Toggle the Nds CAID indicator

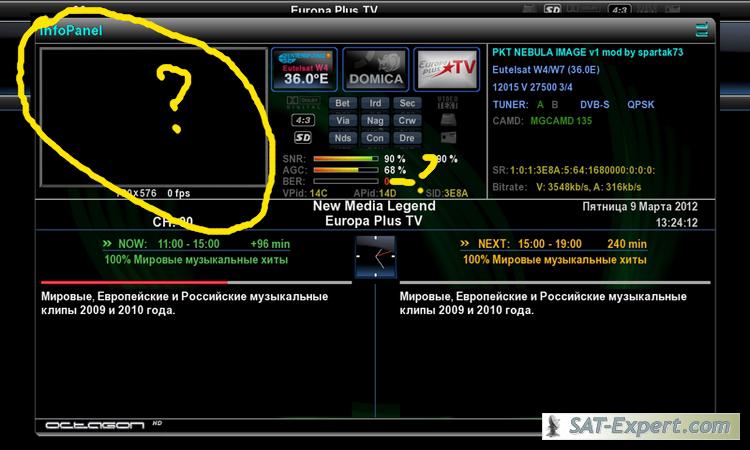pyautogui.click(x=342, y=138)
